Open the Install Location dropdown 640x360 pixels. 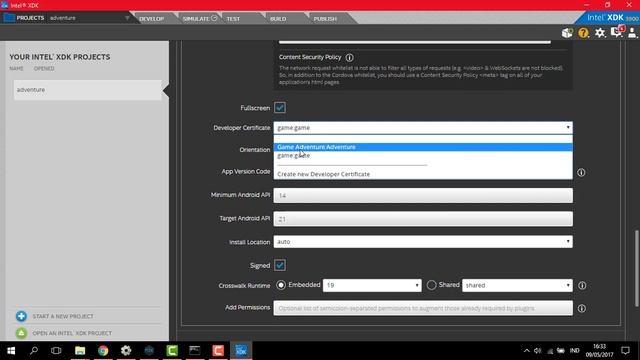(x=423, y=242)
